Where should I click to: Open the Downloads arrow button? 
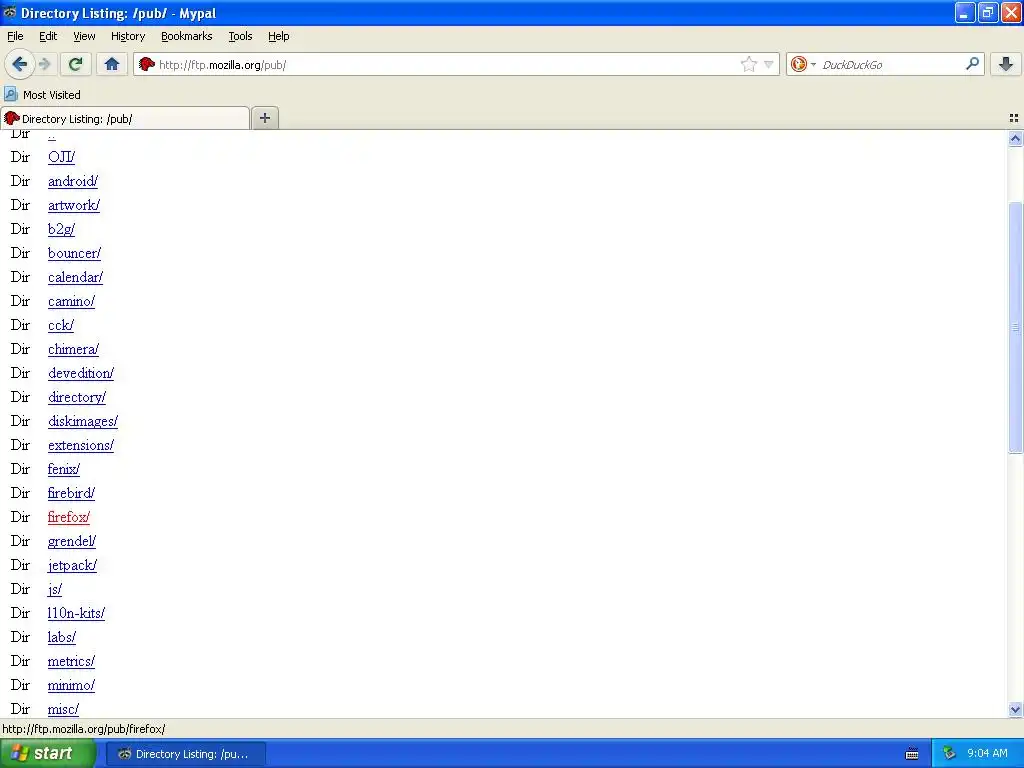[1006, 64]
